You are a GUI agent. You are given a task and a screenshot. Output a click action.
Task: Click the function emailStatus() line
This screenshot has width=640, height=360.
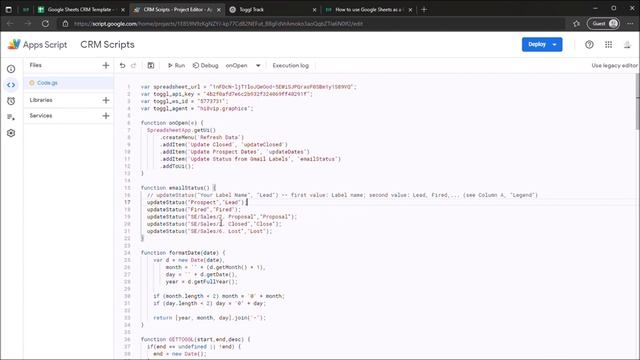(178, 188)
